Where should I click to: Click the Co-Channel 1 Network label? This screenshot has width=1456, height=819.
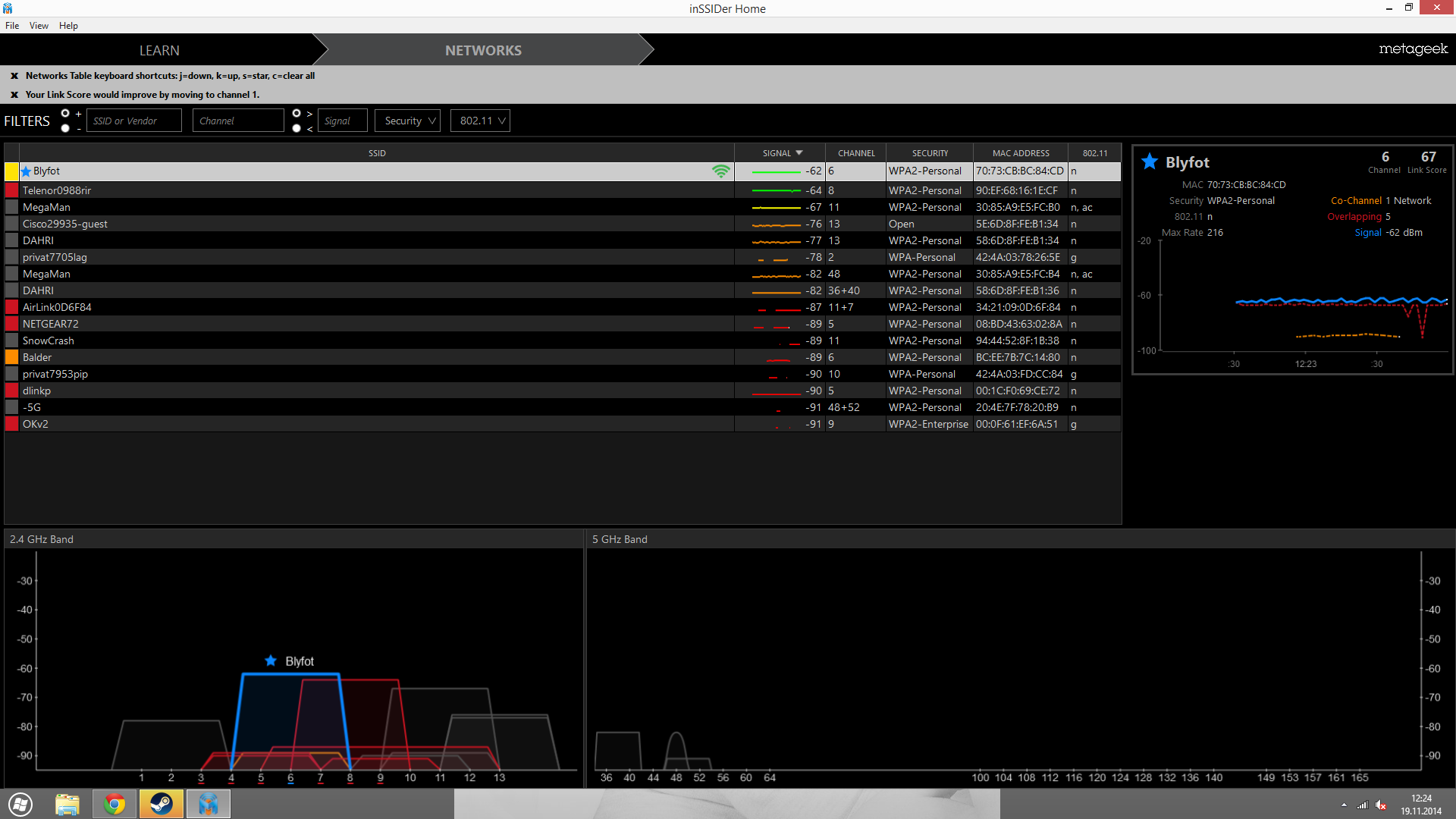coord(1381,201)
